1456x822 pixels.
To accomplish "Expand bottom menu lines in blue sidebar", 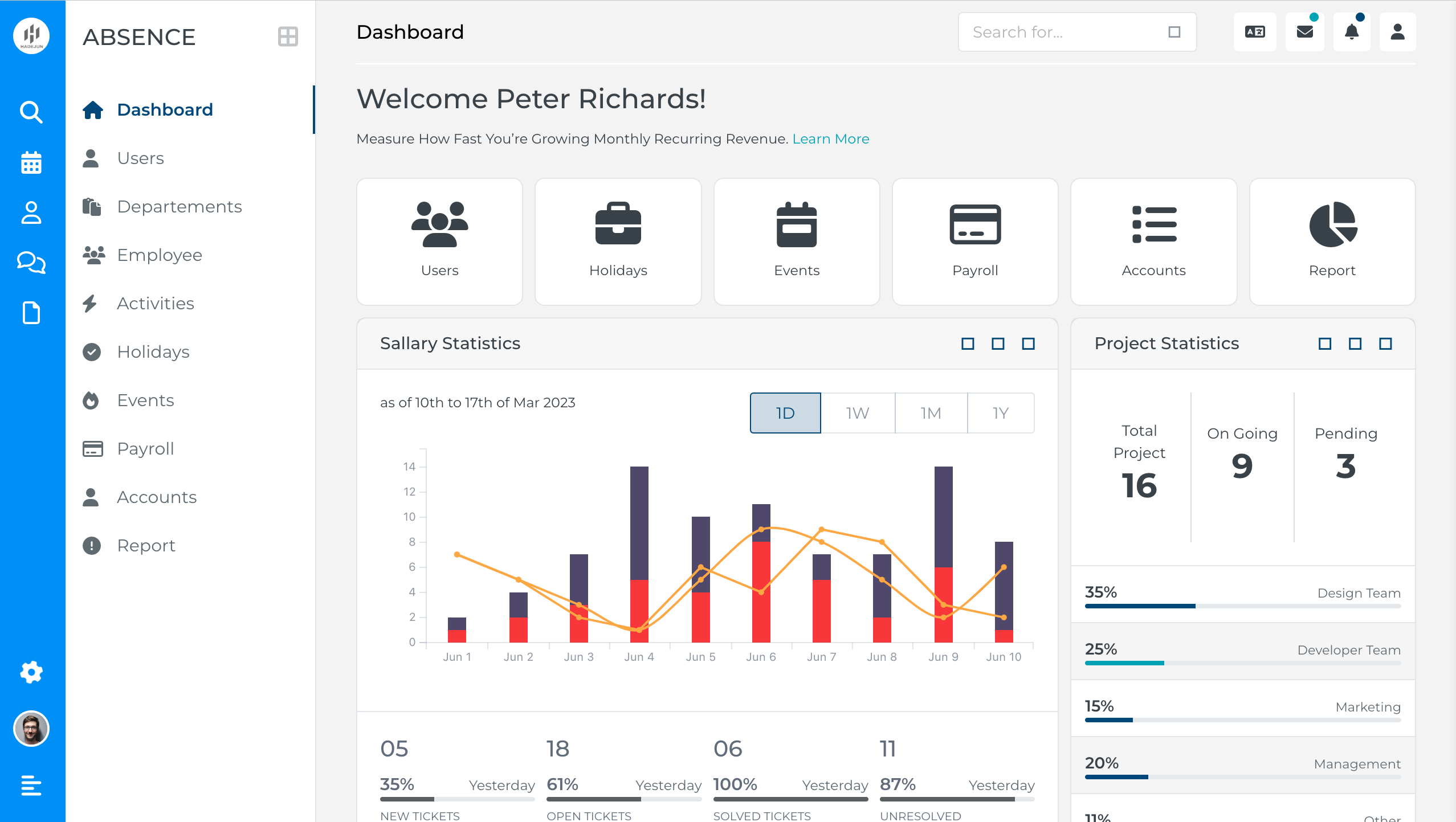I will (x=31, y=786).
